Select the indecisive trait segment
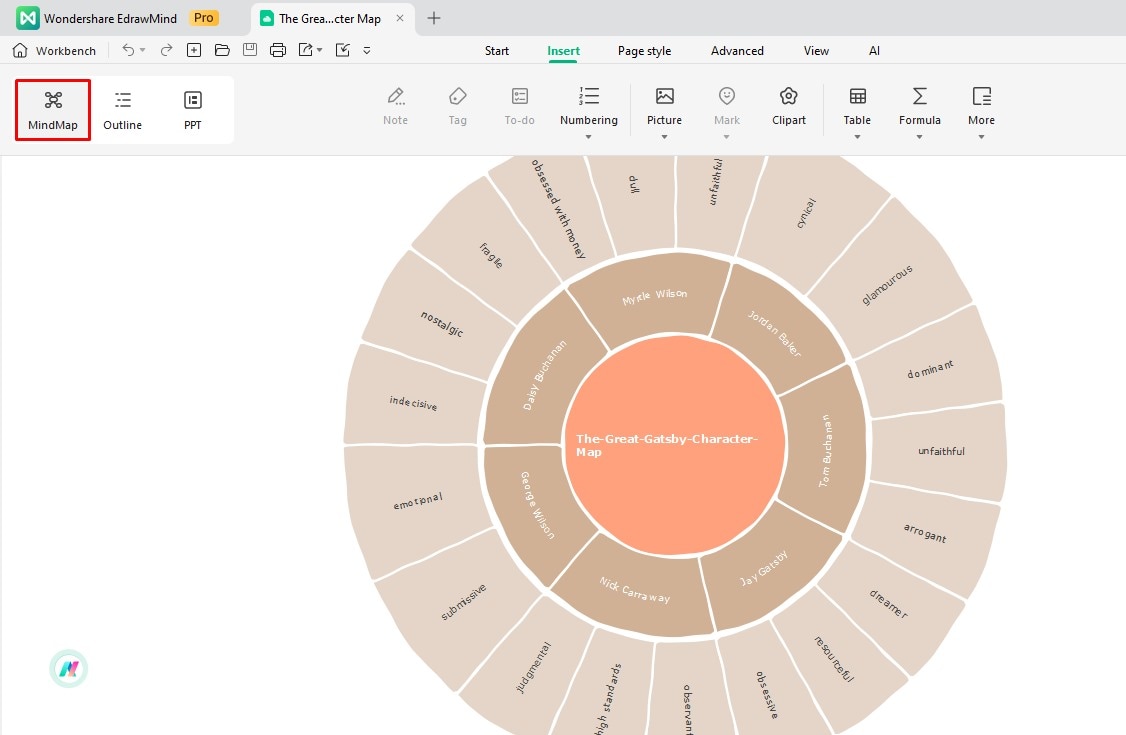The width and height of the screenshot is (1126, 735). pyautogui.click(x=413, y=403)
